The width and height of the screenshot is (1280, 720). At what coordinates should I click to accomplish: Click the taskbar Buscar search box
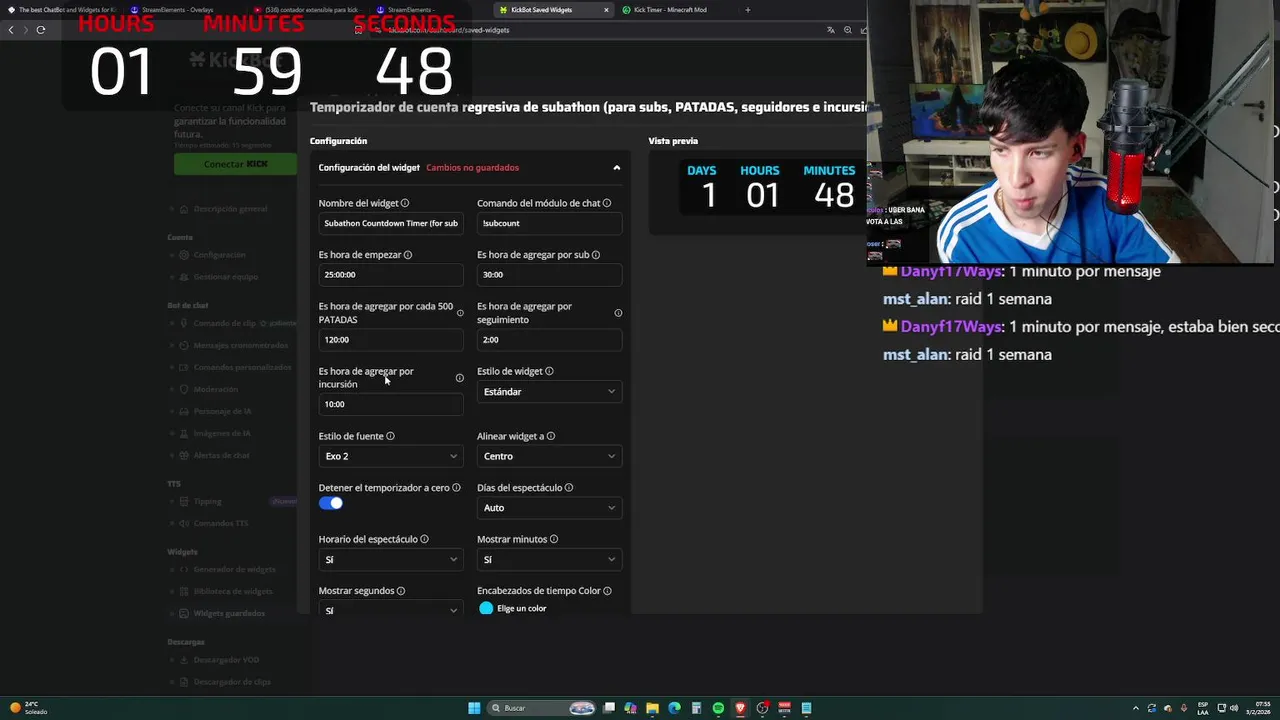click(542, 708)
